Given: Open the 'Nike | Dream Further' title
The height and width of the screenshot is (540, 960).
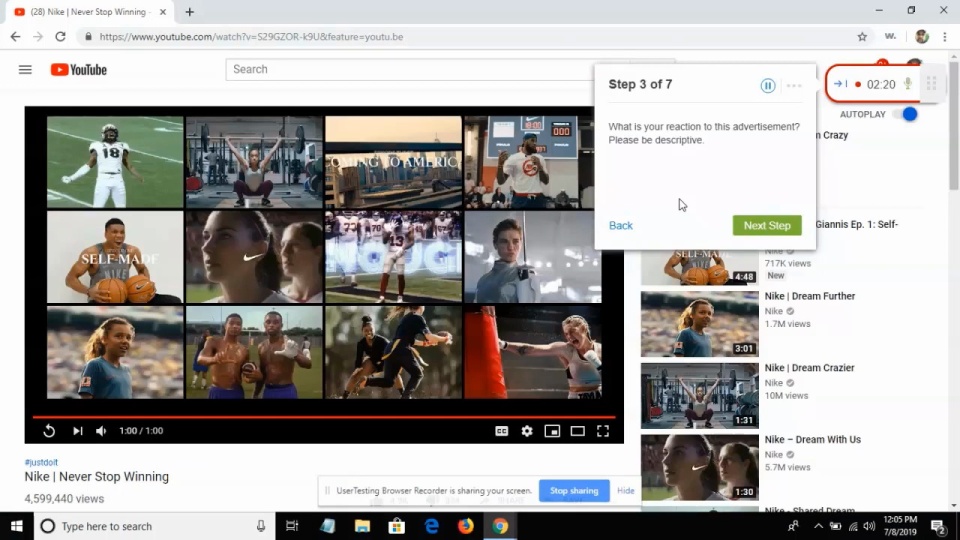Looking at the screenshot, I should [x=809, y=296].
